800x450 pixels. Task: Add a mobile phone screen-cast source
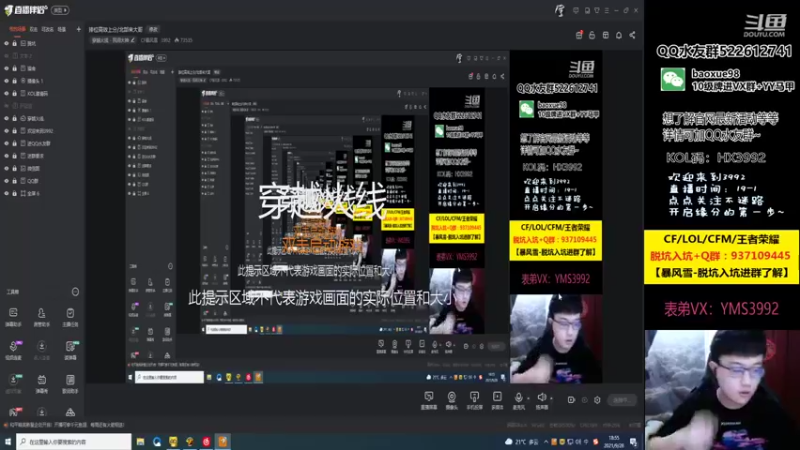474,400
